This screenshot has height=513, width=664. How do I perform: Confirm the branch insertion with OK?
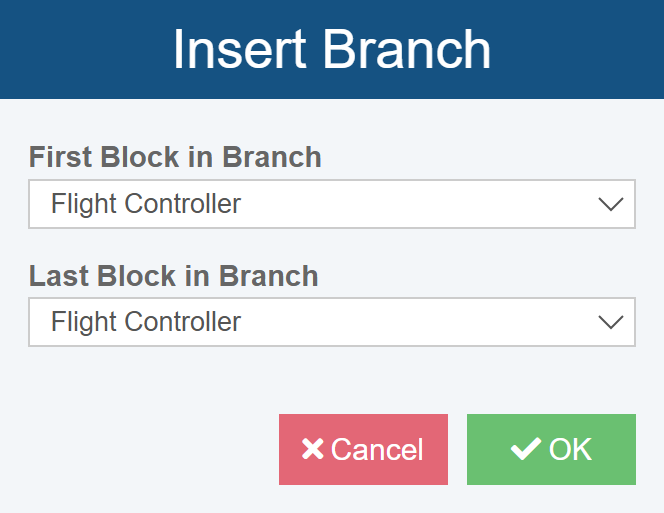[551, 449]
